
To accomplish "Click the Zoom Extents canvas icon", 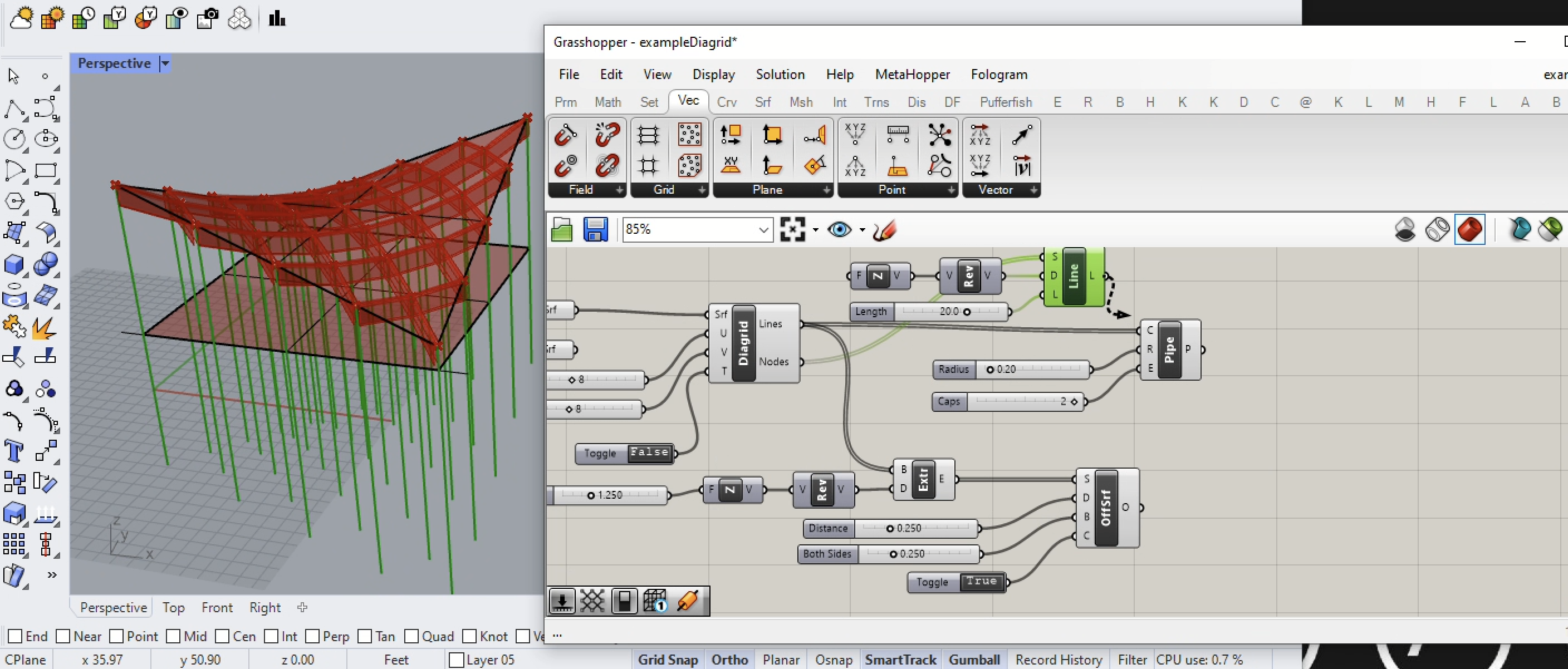I will (x=792, y=229).
